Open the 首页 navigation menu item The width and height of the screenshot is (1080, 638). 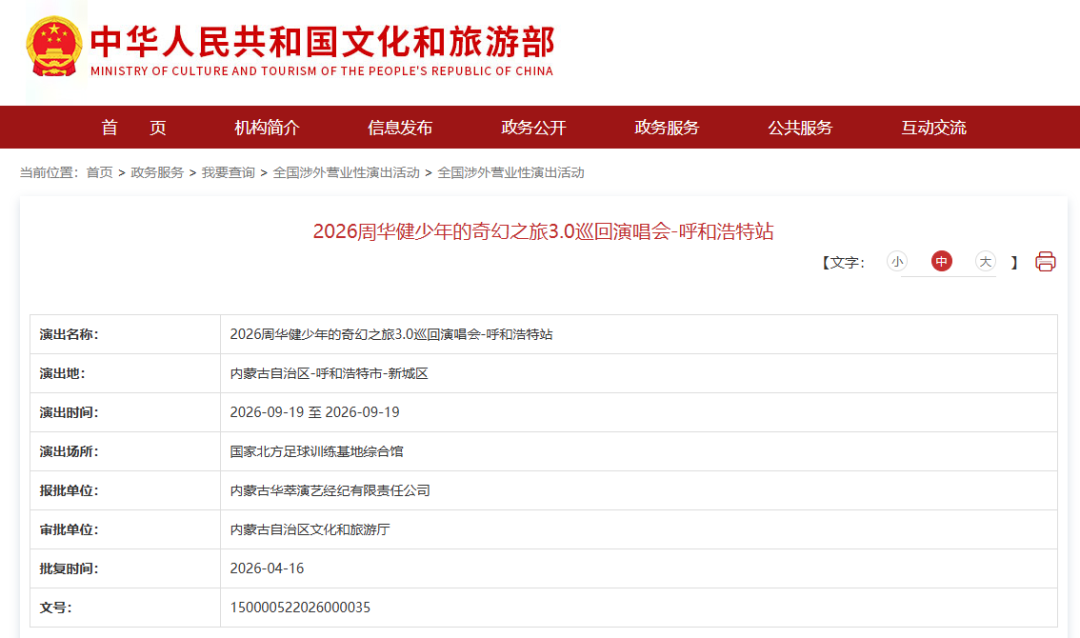tap(133, 127)
